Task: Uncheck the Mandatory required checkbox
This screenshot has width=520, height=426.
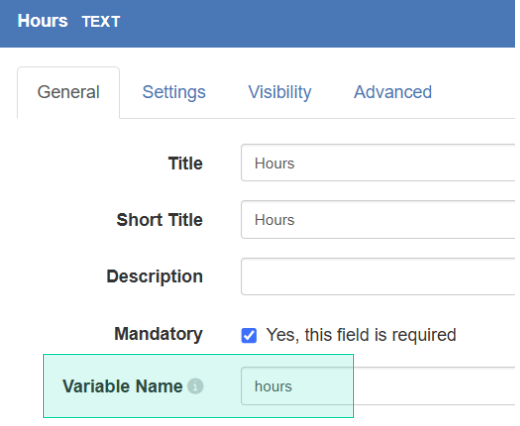Action: tap(249, 335)
